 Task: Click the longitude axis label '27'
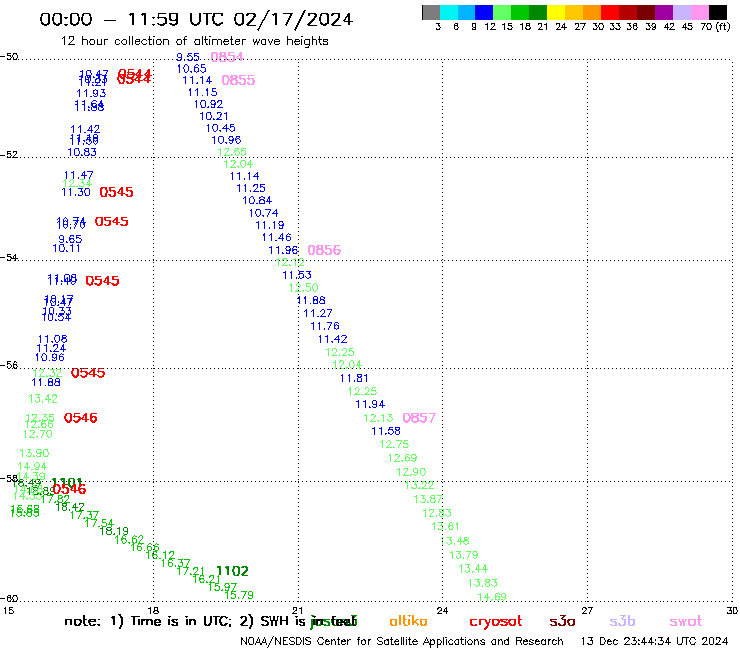[587, 611]
